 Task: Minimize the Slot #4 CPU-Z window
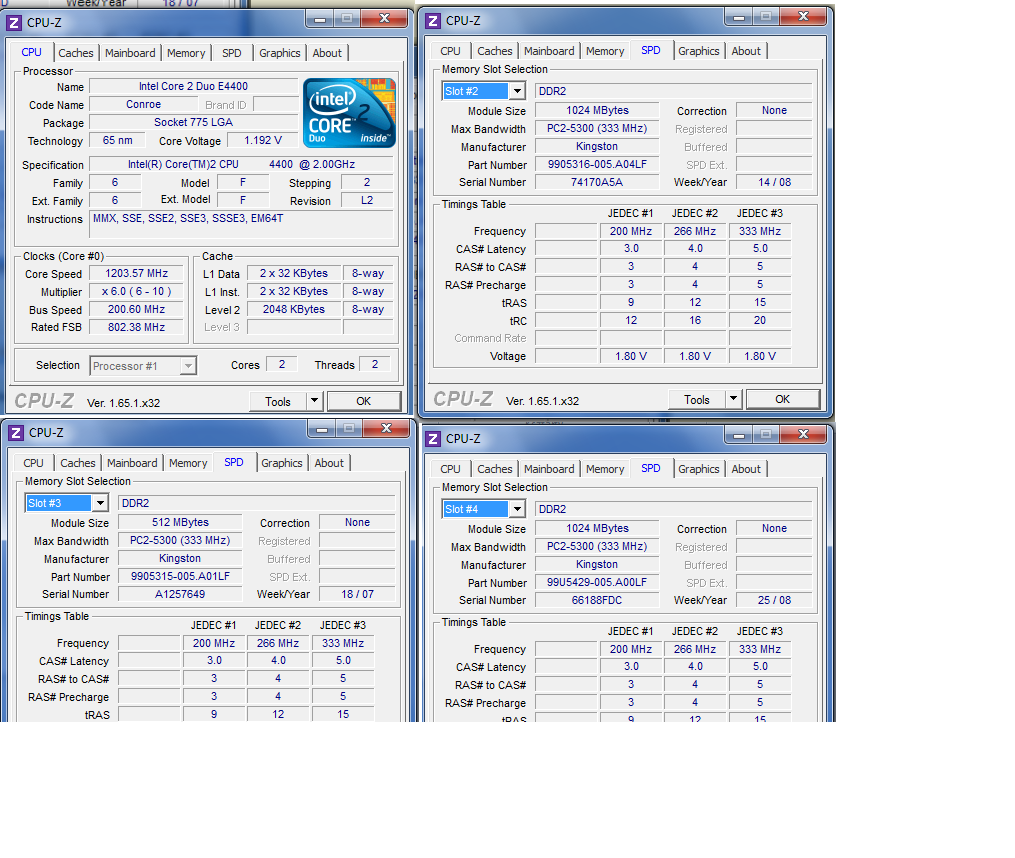coord(739,435)
